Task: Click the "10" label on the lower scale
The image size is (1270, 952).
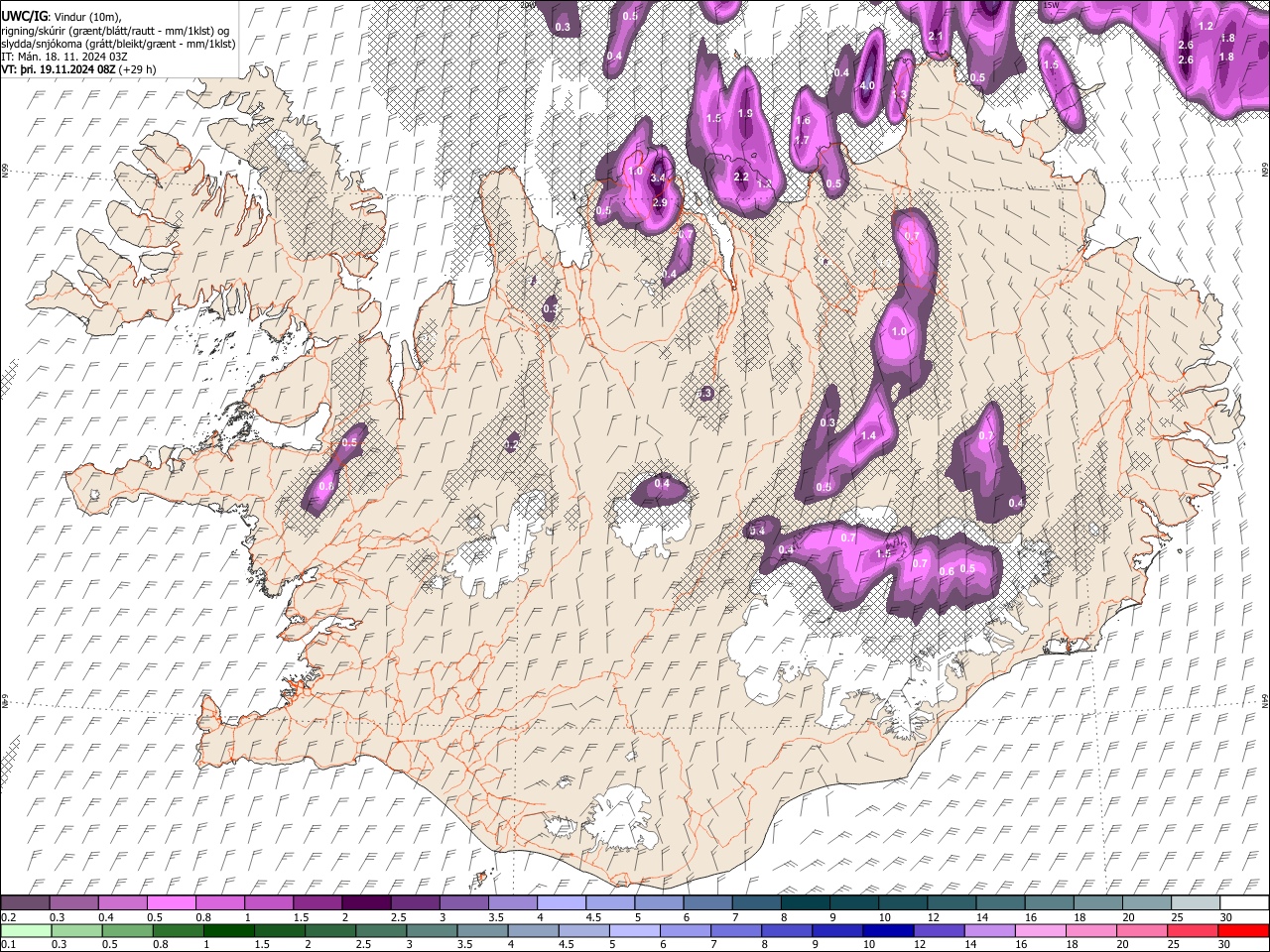Action: [869, 944]
